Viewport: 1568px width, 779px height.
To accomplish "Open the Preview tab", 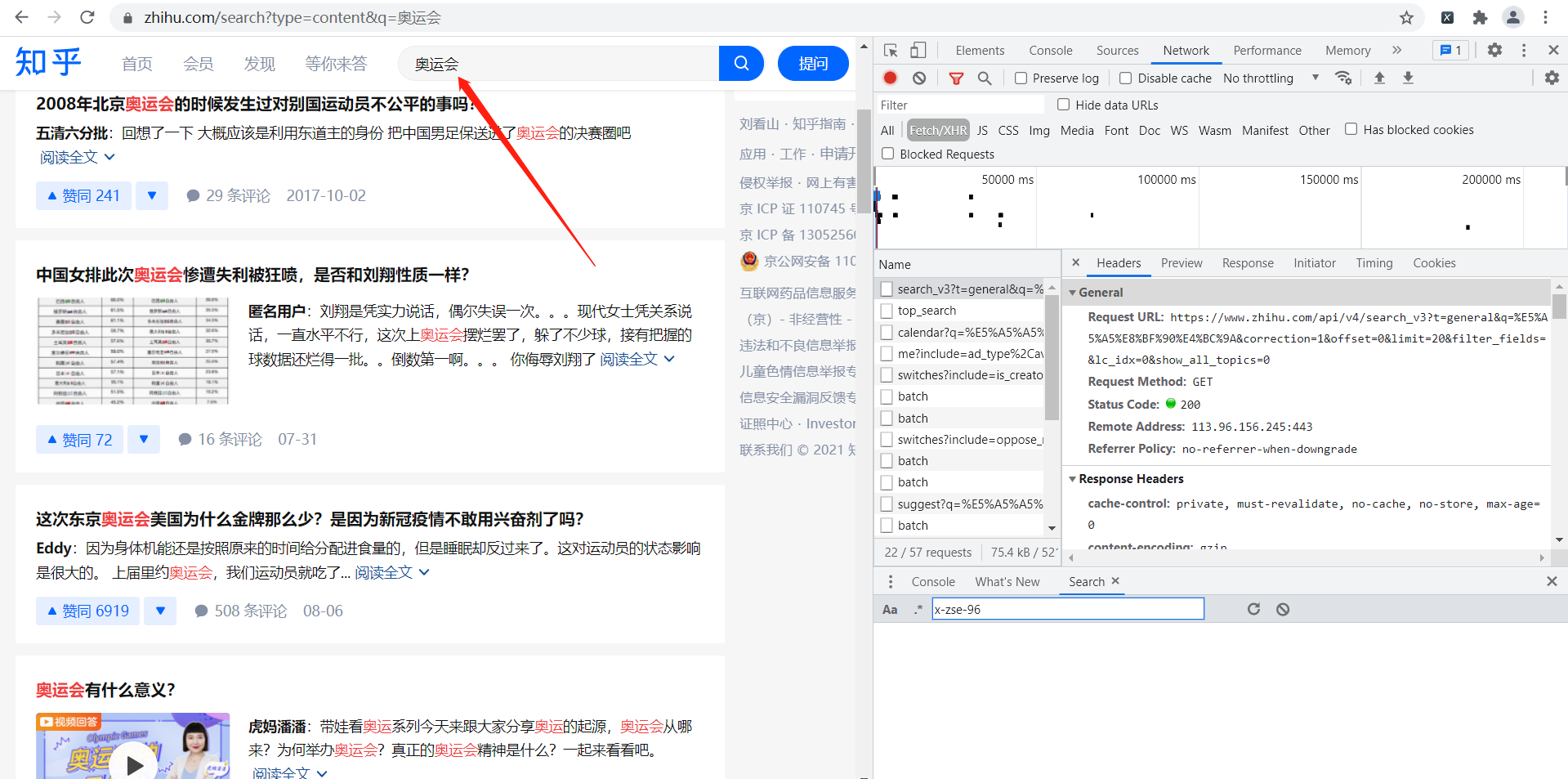I will click(1182, 263).
